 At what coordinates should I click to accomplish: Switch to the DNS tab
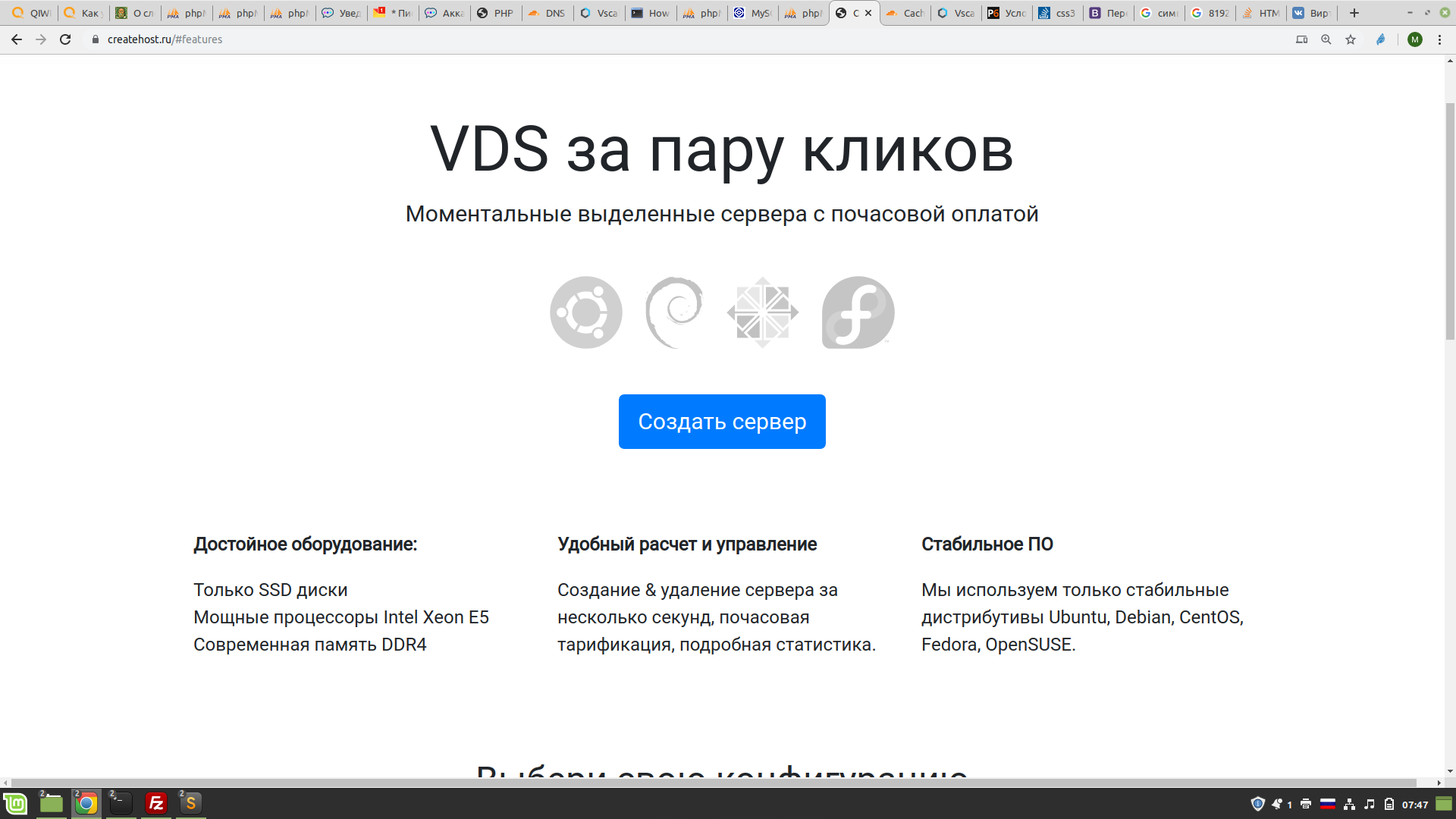click(x=548, y=13)
